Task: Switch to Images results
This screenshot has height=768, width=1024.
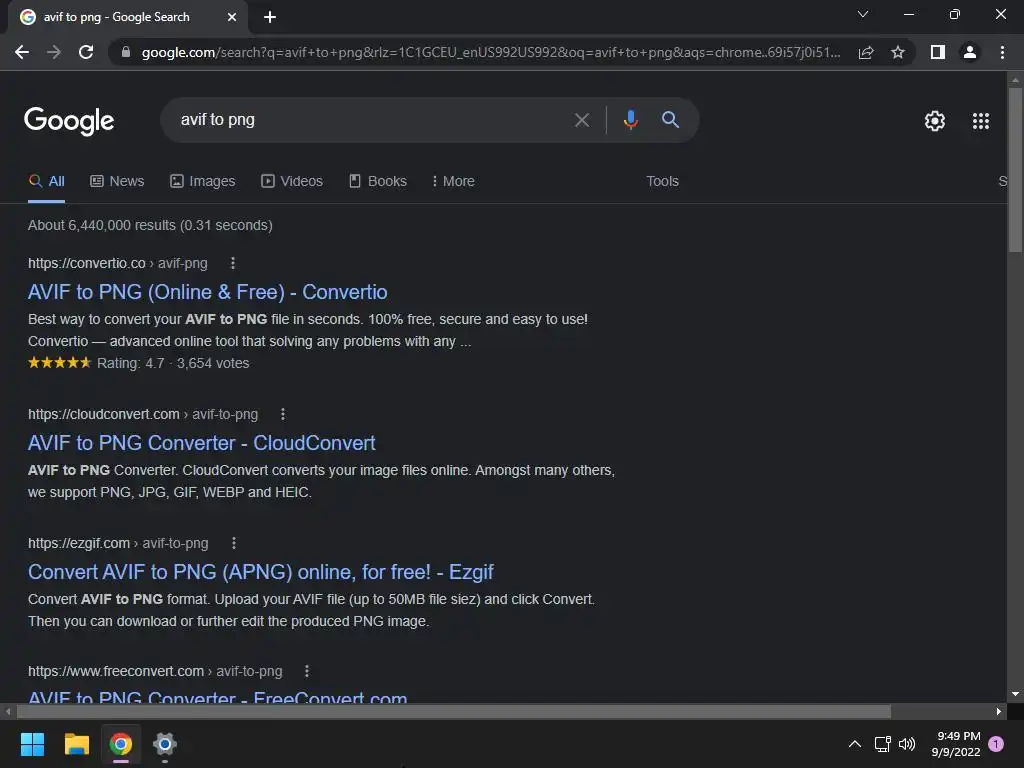Action: (x=202, y=182)
